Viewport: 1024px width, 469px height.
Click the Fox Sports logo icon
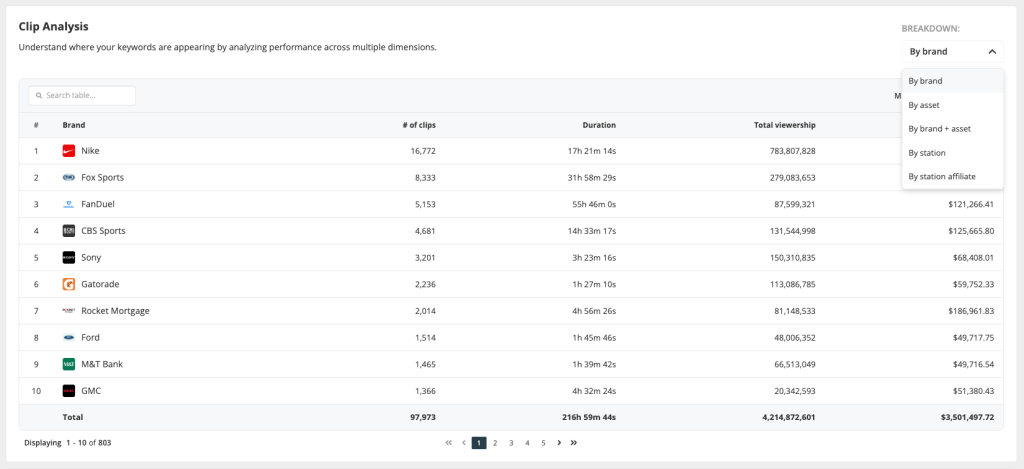(x=69, y=178)
